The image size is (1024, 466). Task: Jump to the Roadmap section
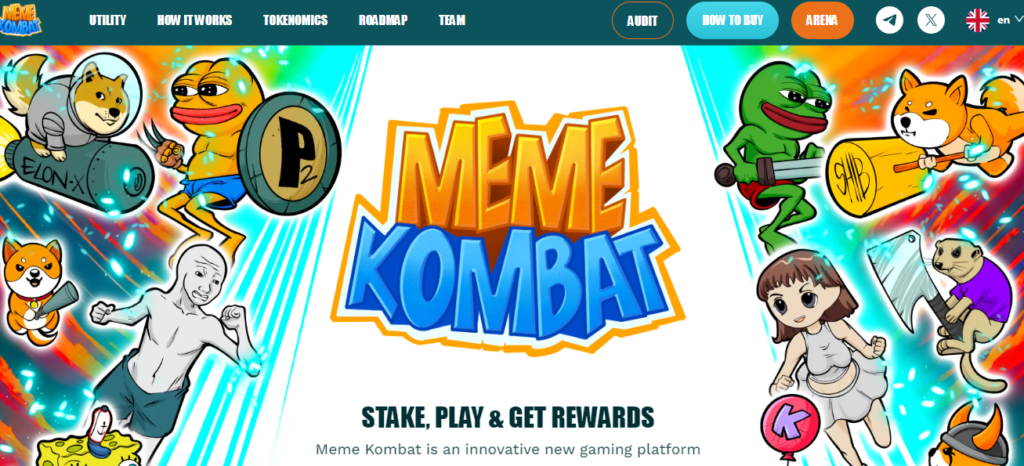click(383, 20)
